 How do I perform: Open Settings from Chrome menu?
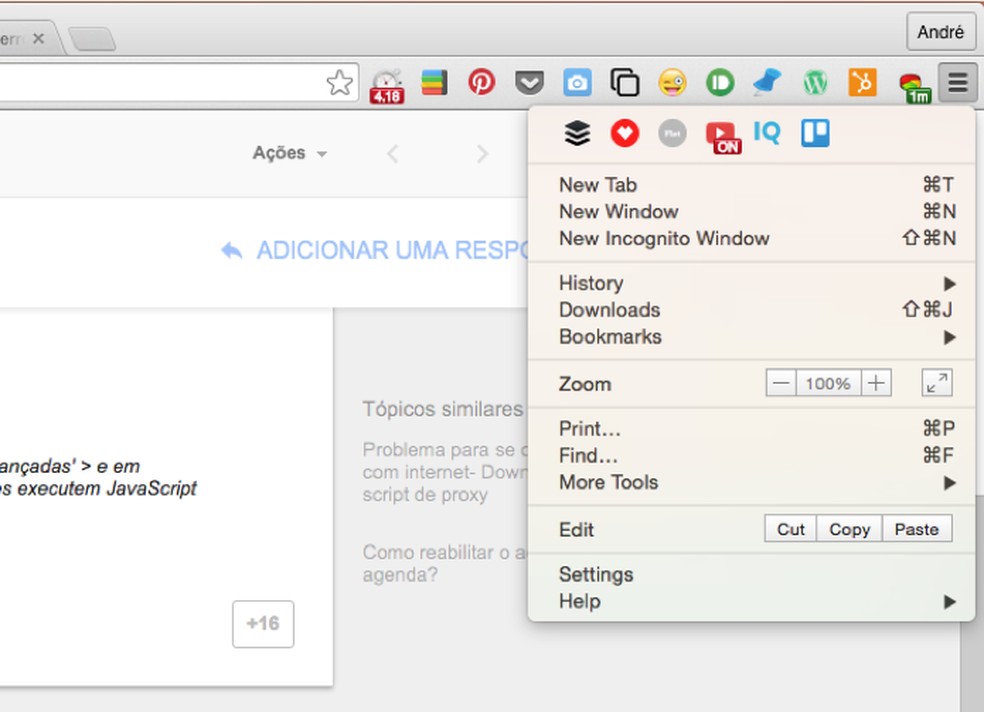752,575
